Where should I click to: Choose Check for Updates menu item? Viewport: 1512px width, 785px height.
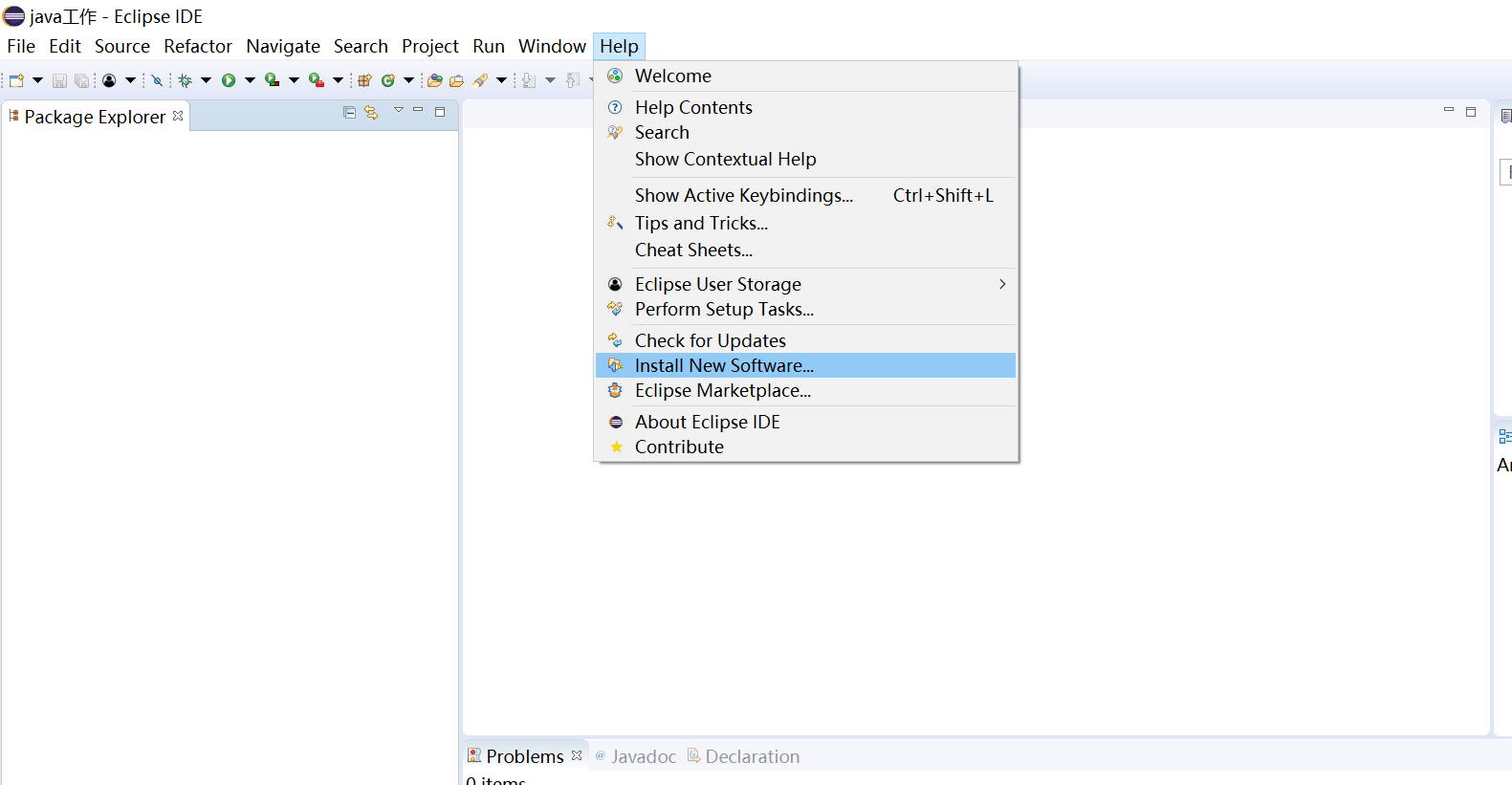pos(805,340)
